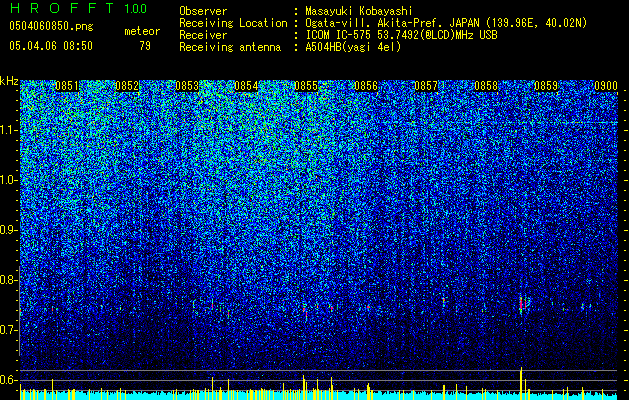
Task: Click the date stamp 05.04.06 08:50
Action: (x=51, y=46)
